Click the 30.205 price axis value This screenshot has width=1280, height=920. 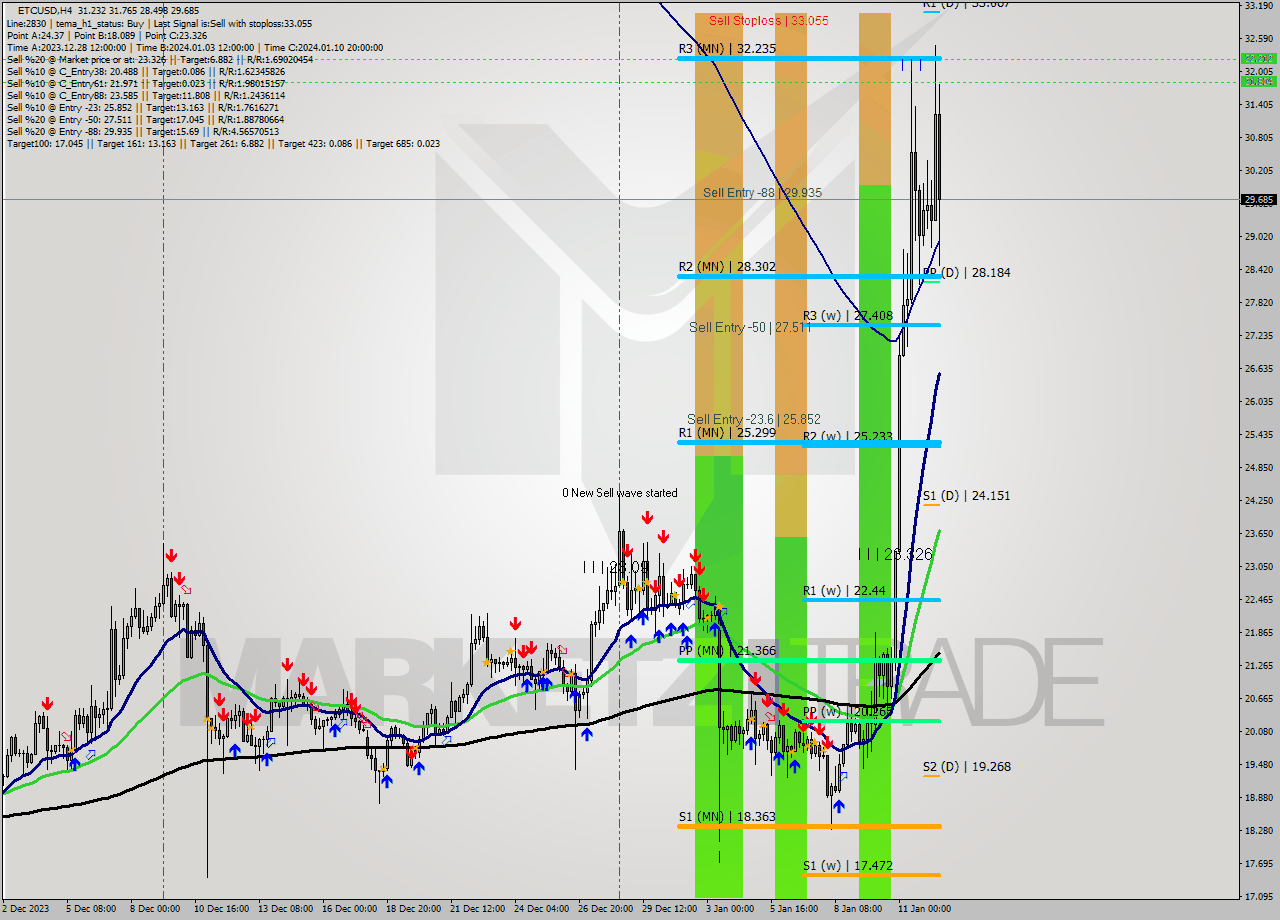[x=1258, y=170]
